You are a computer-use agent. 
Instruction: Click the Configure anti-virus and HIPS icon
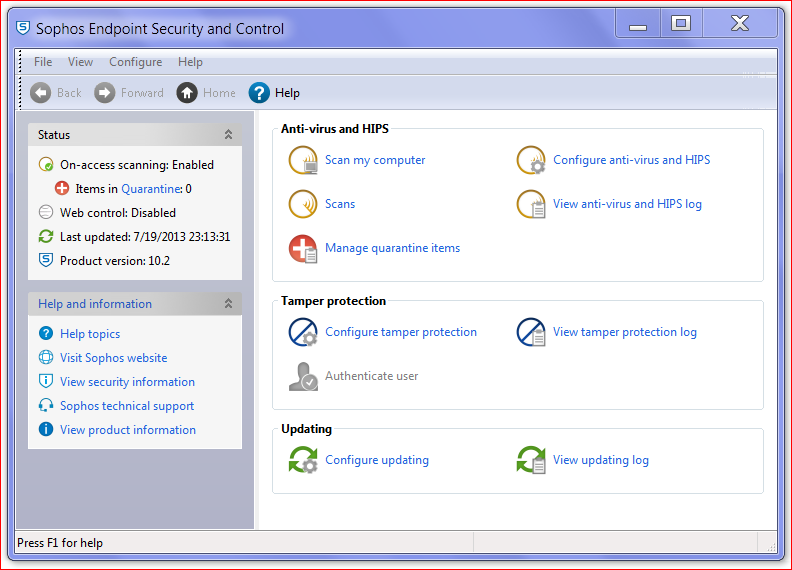pyautogui.click(x=531, y=160)
